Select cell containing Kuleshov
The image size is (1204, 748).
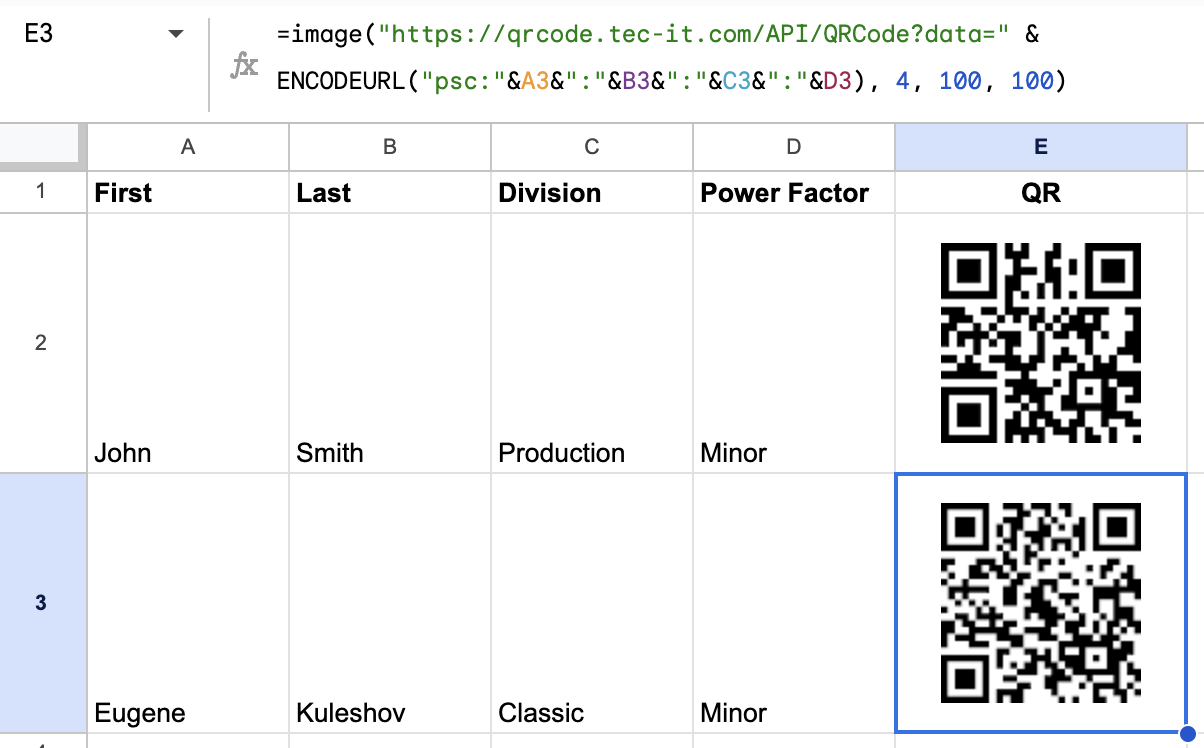tap(390, 603)
